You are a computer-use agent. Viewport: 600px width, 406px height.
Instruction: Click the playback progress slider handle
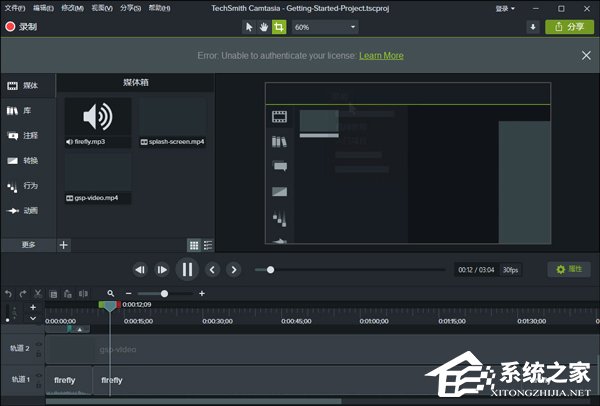pos(270,270)
